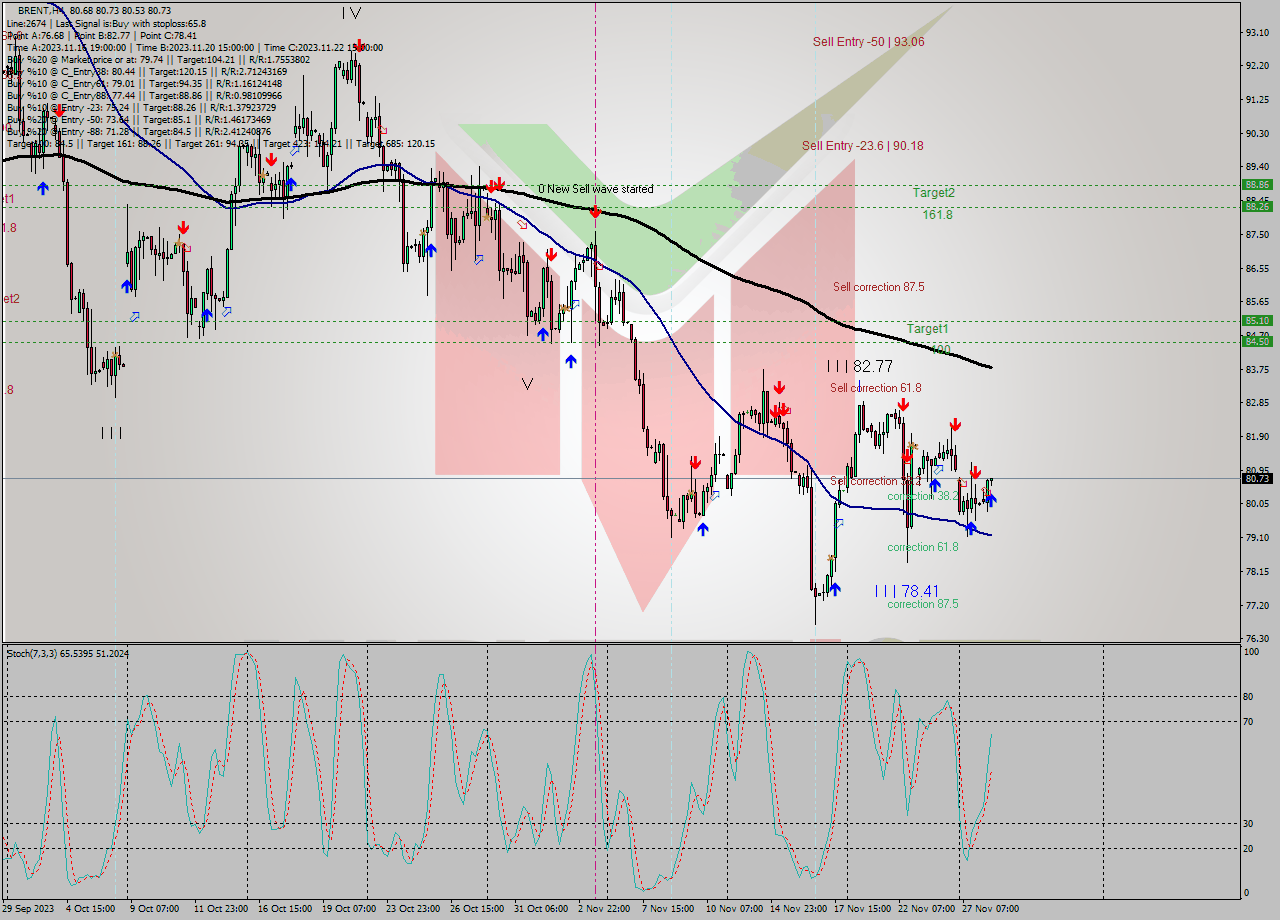Click the 82.85 price axis label

coord(1257,403)
